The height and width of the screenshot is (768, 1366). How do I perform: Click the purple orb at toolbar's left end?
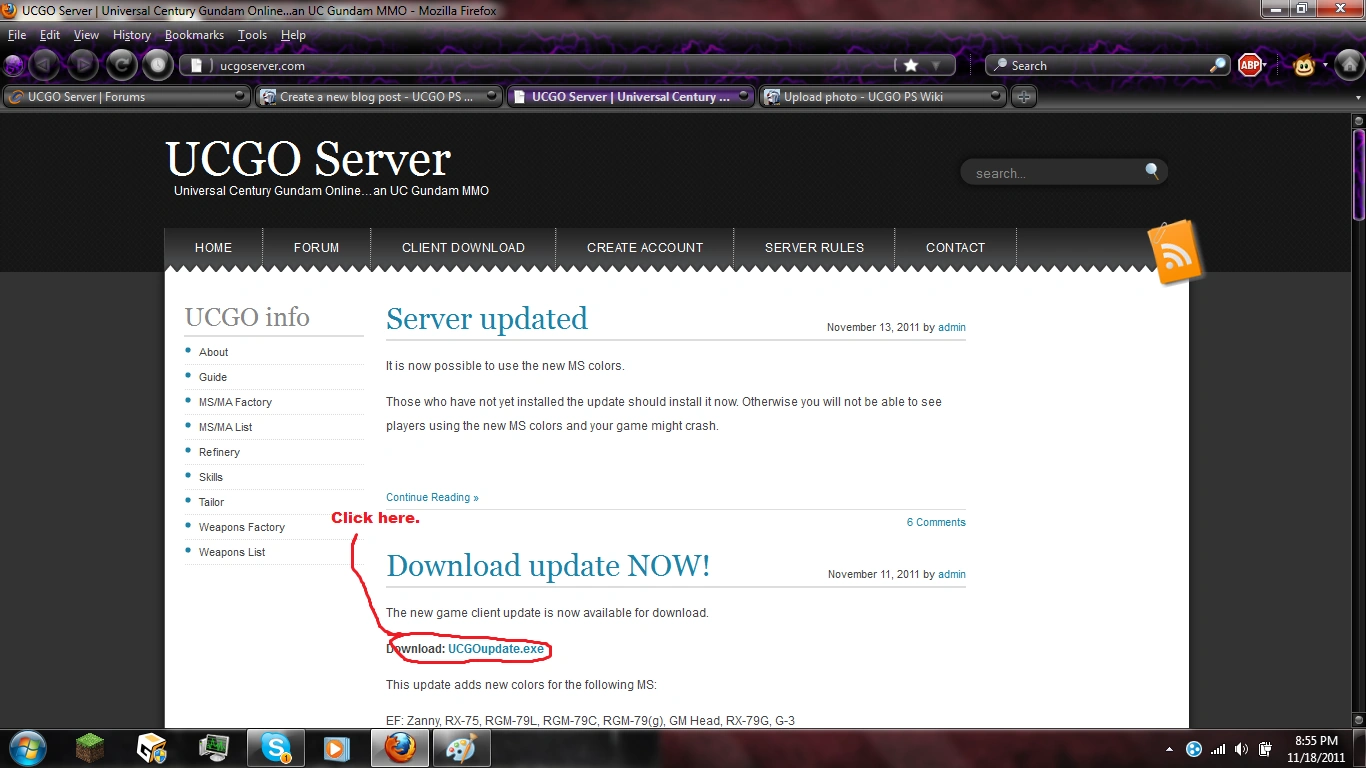coord(13,66)
